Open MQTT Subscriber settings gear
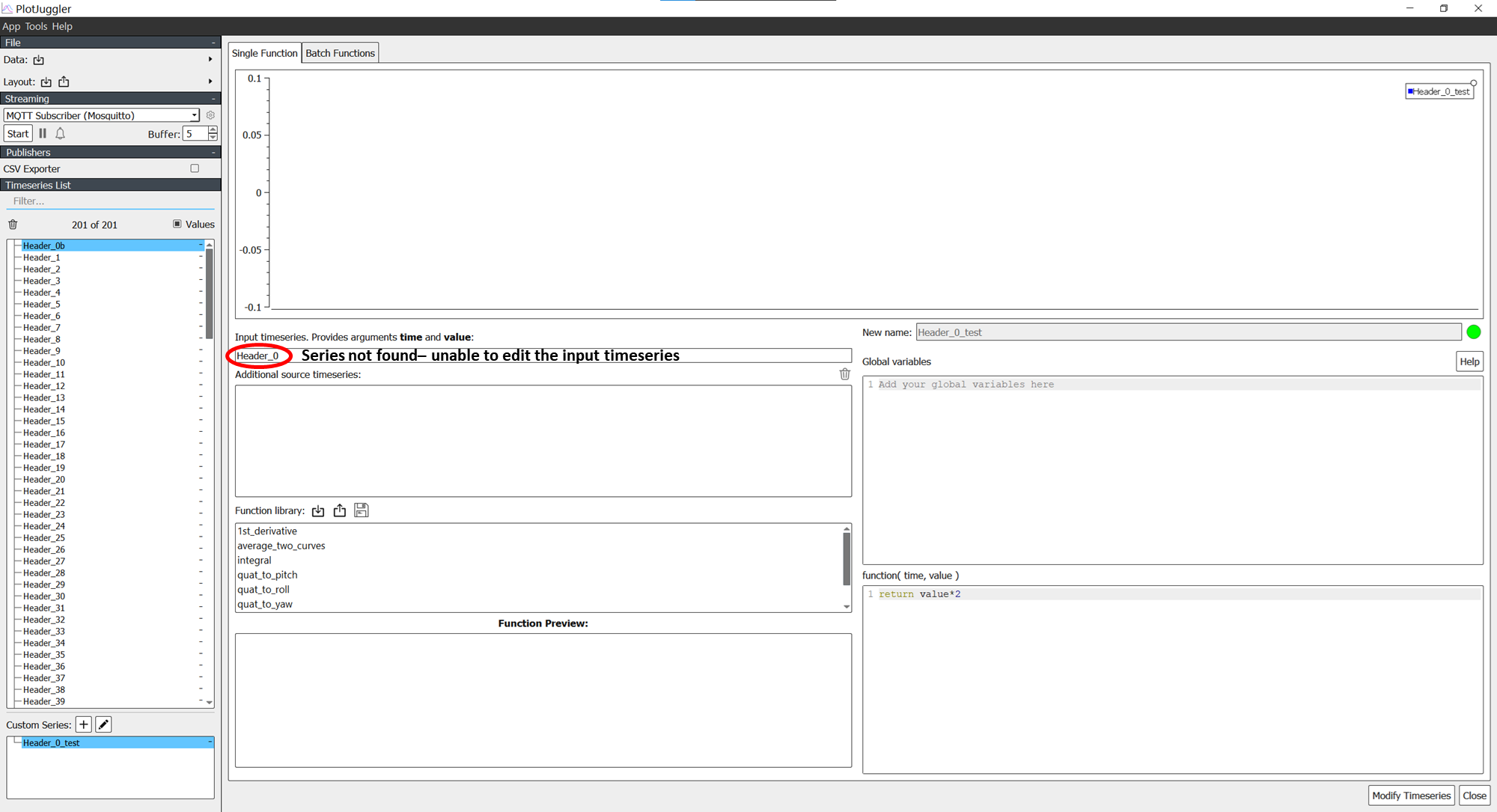 tap(210, 115)
